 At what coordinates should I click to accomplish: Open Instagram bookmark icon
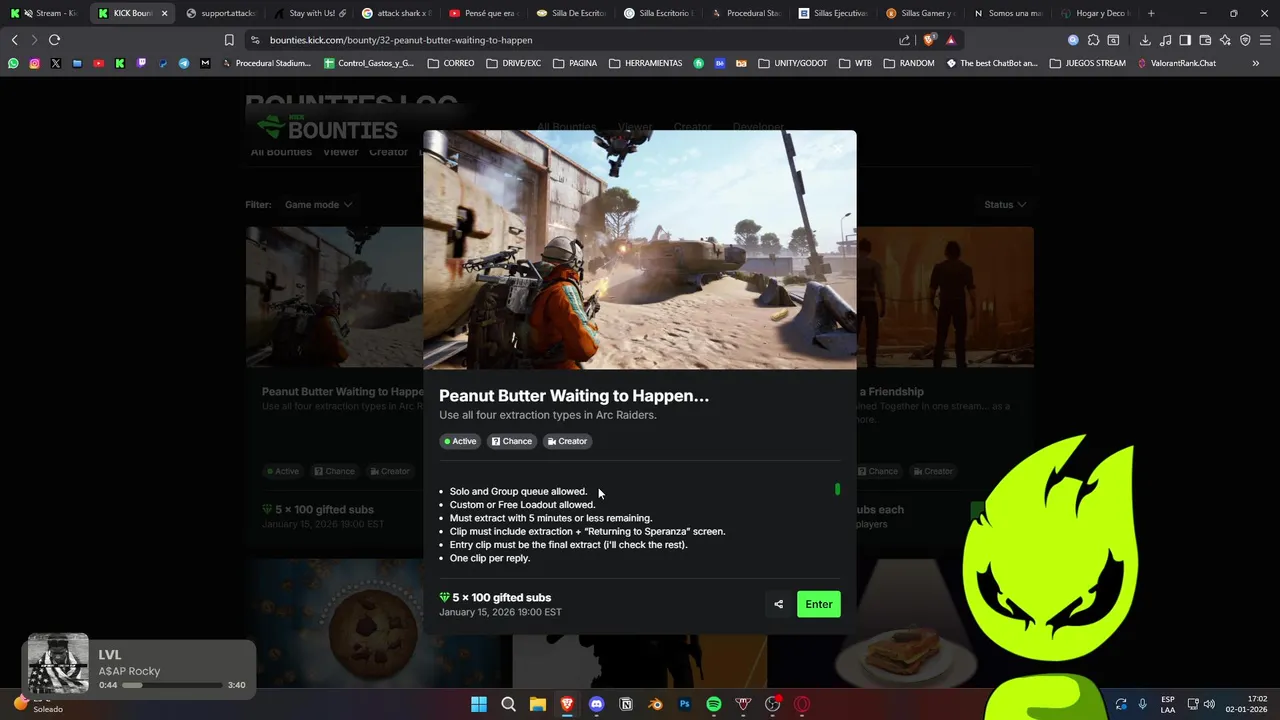pos(34,63)
